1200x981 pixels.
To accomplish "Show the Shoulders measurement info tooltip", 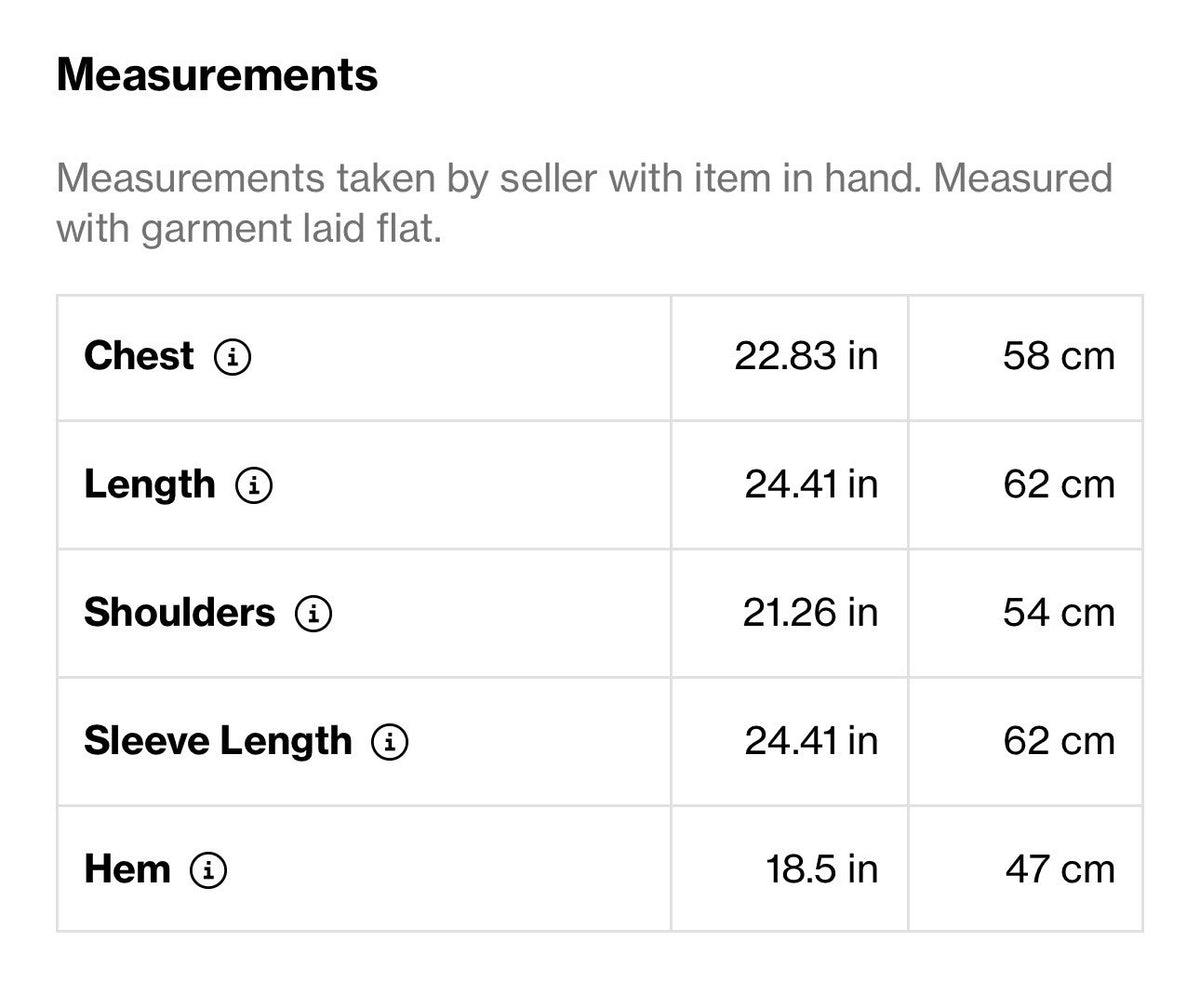I will (x=313, y=613).
